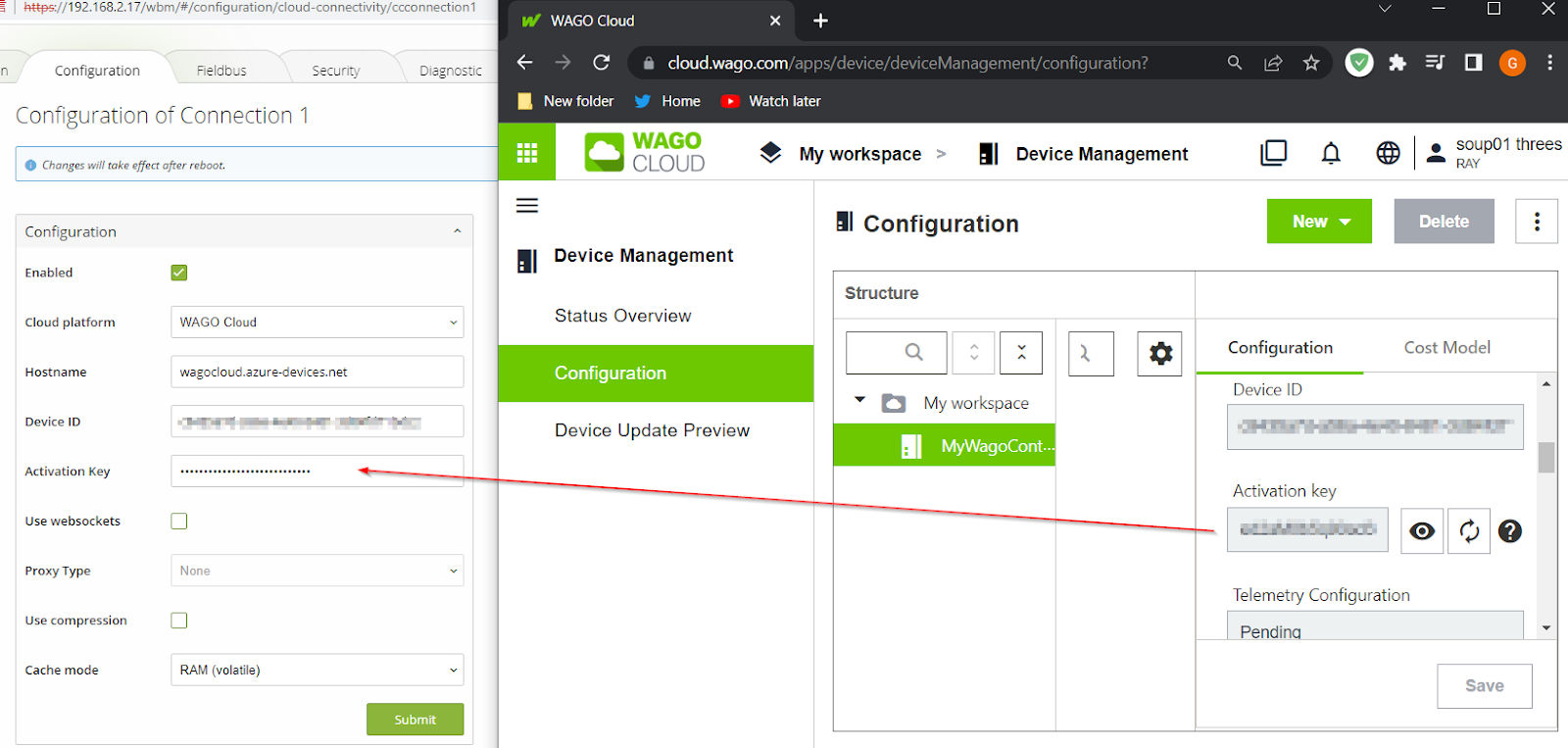This screenshot has width=1568, height=748.
Task: Go back in browser
Action: (525, 63)
